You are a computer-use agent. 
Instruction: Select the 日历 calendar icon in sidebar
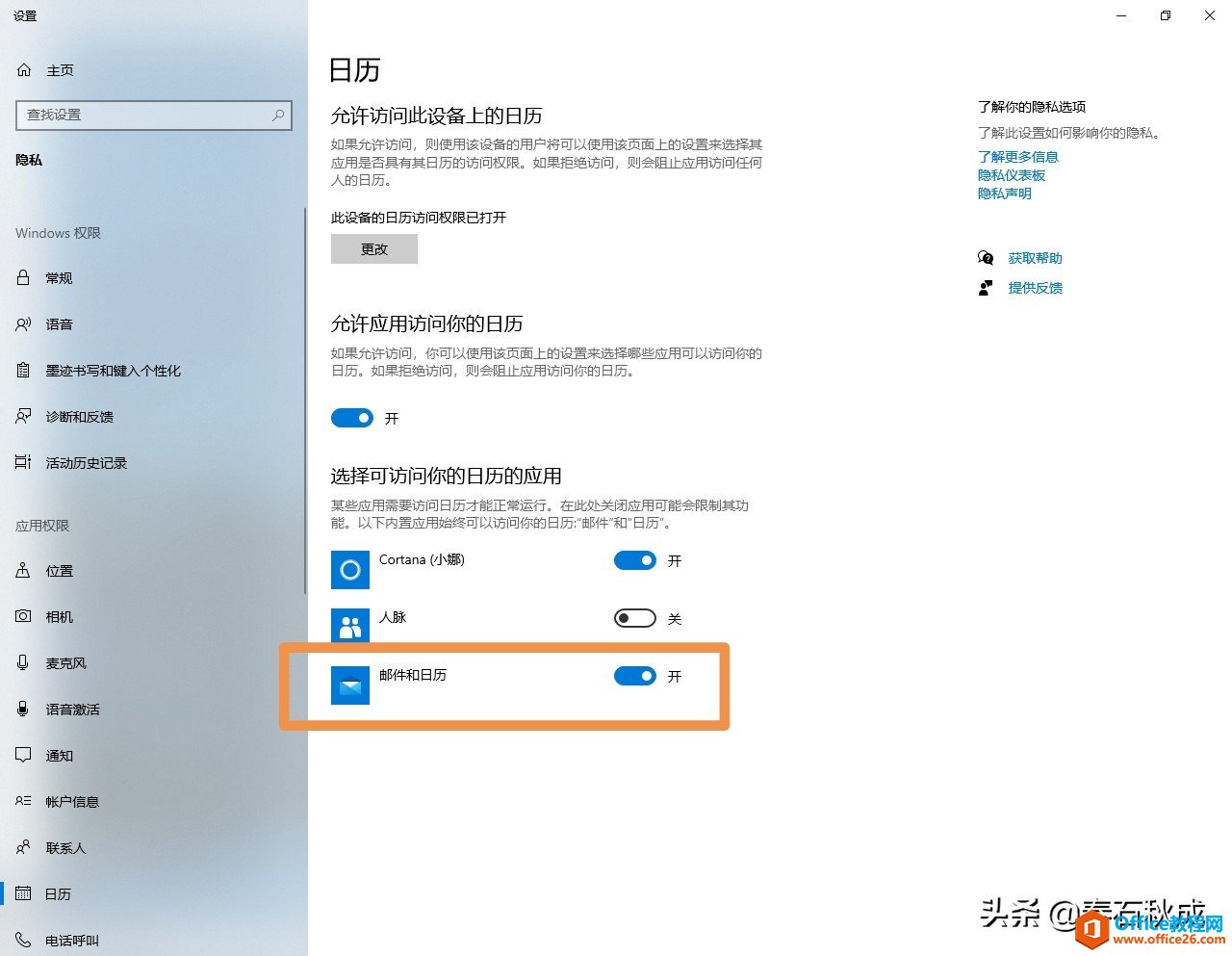tap(23, 893)
